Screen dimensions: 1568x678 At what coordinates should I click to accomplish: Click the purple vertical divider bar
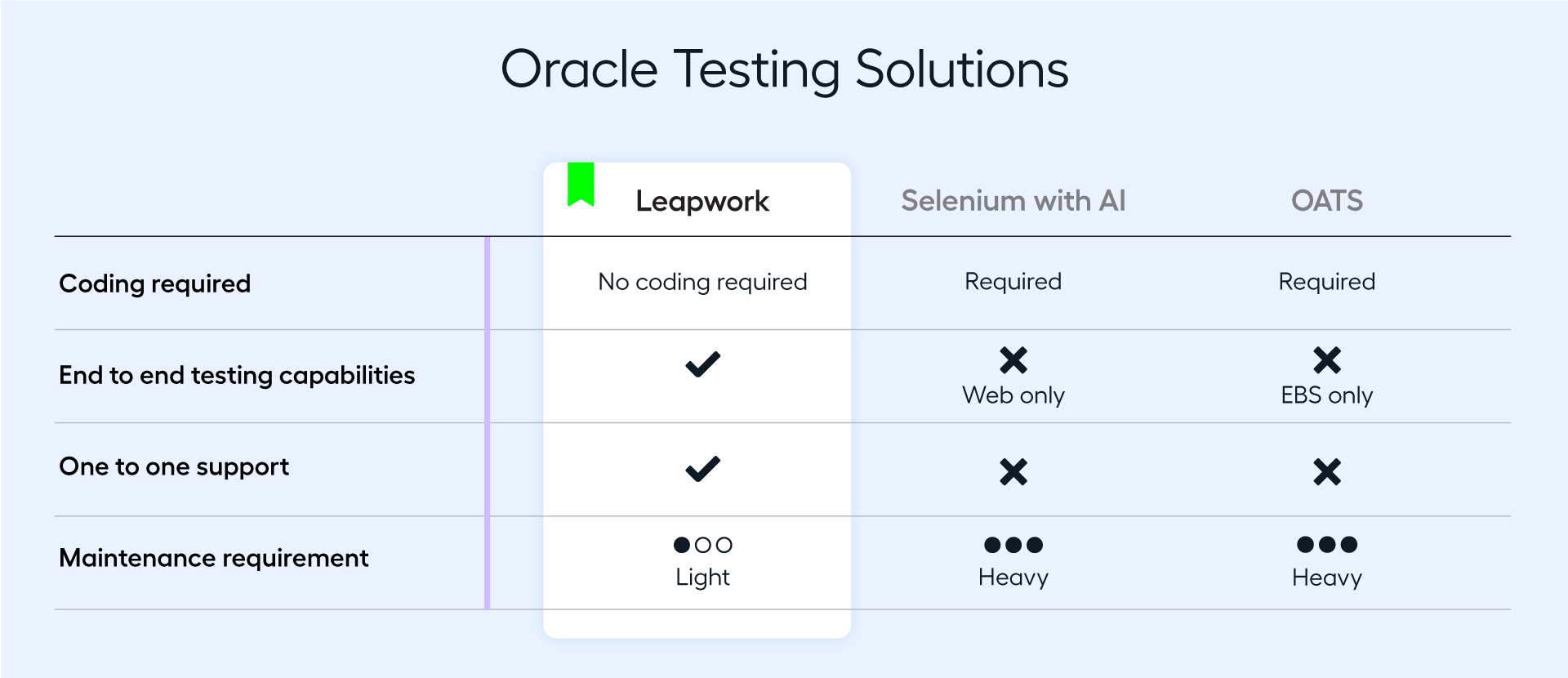tap(488, 422)
